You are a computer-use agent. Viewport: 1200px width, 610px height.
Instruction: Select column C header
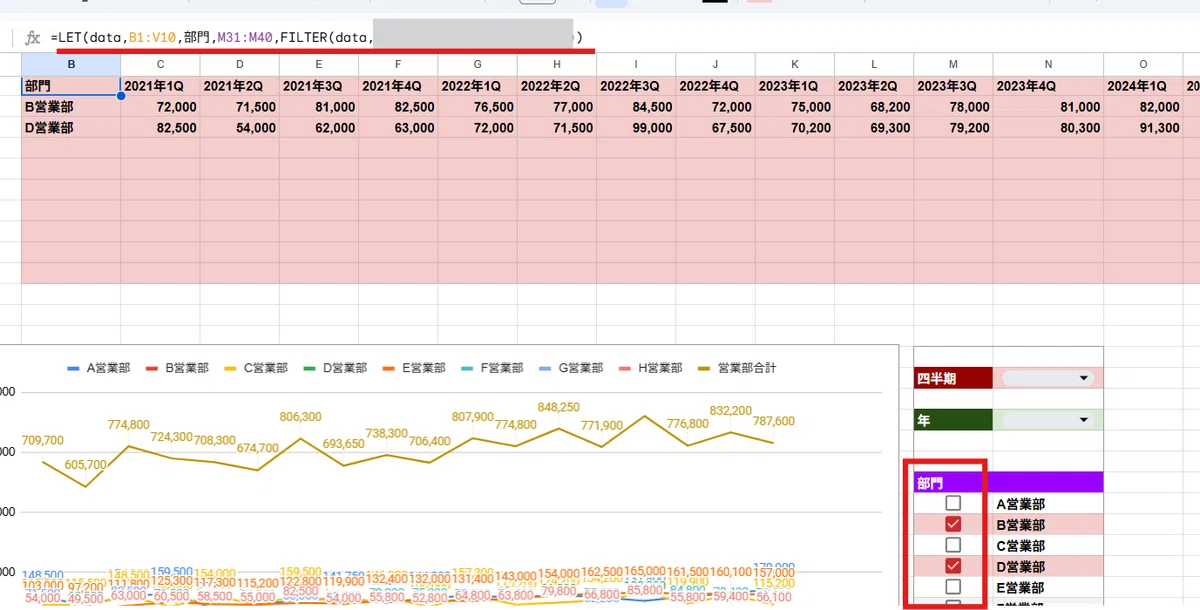coord(160,65)
